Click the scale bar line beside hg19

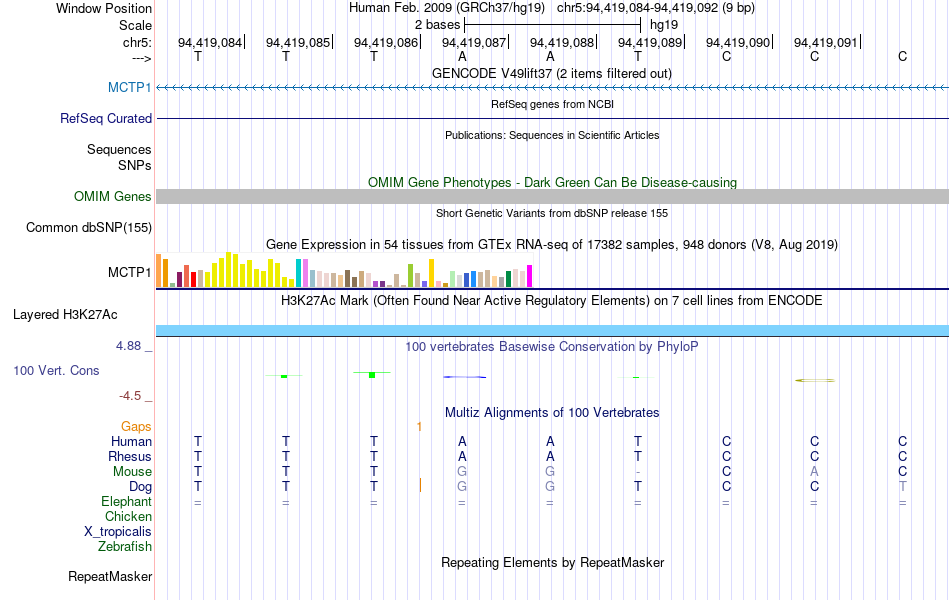tap(553, 25)
